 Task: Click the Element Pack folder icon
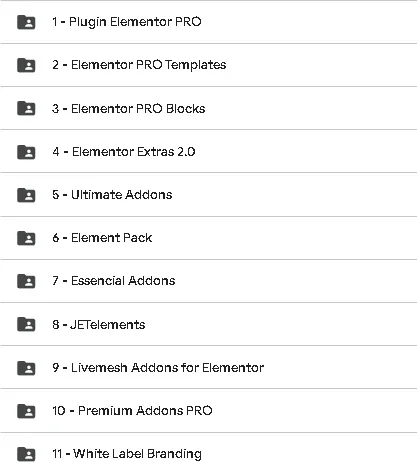[x=26, y=238]
